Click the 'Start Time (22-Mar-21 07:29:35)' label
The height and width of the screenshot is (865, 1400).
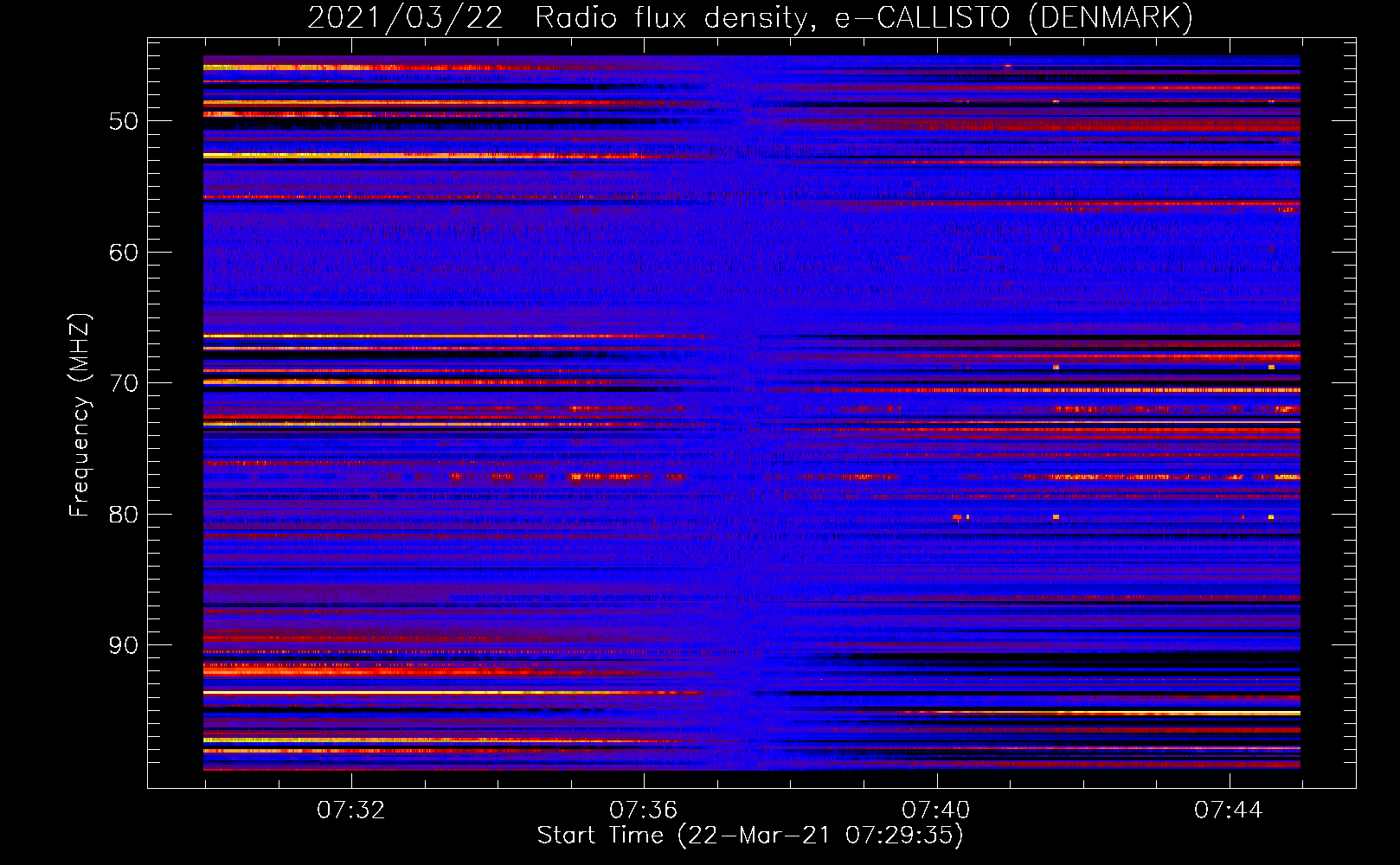[750, 836]
